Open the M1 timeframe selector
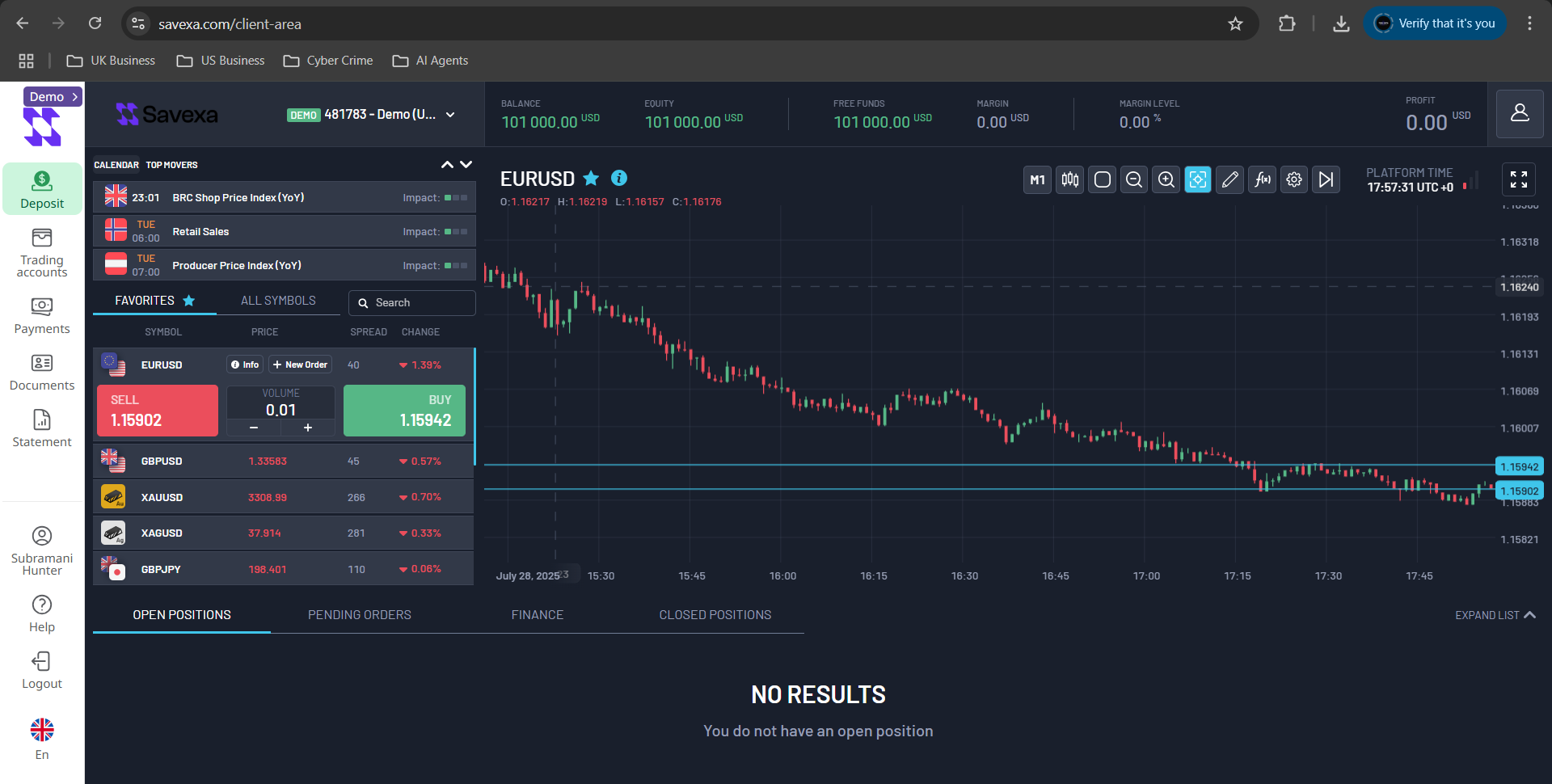This screenshot has width=1552, height=784. 1037,179
